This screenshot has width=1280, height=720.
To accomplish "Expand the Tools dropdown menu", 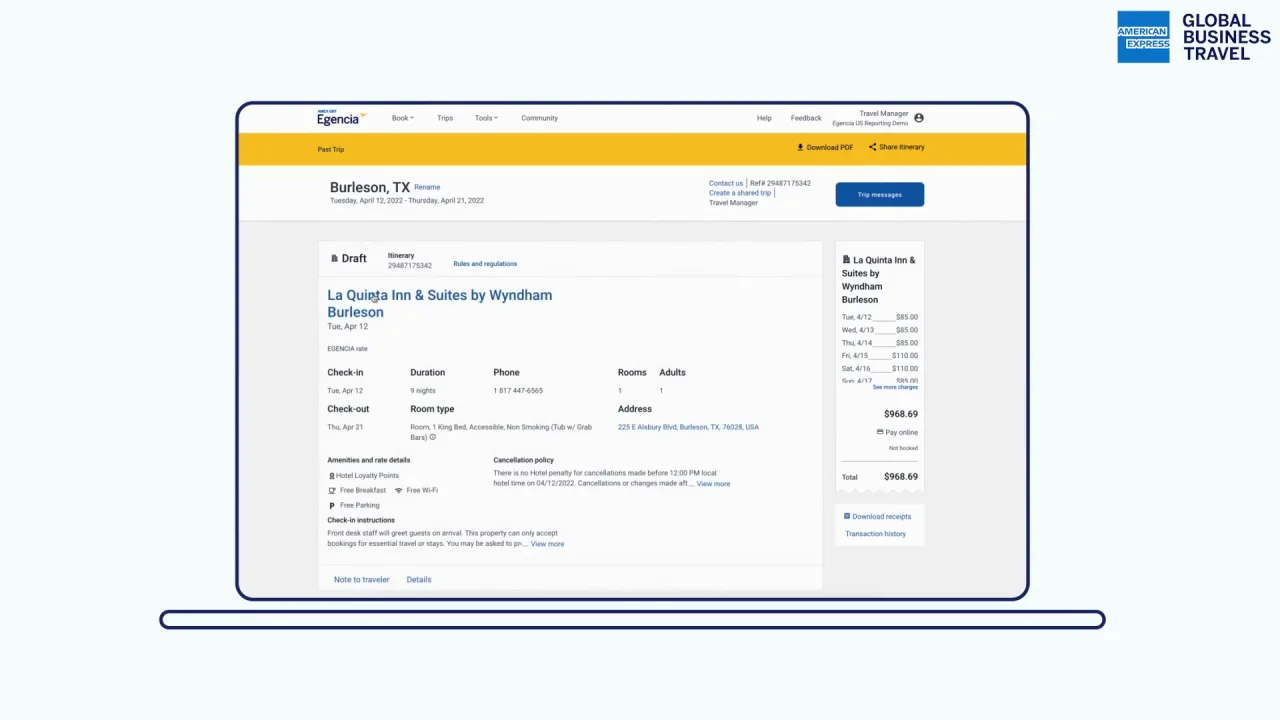I will [x=486, y=118].
